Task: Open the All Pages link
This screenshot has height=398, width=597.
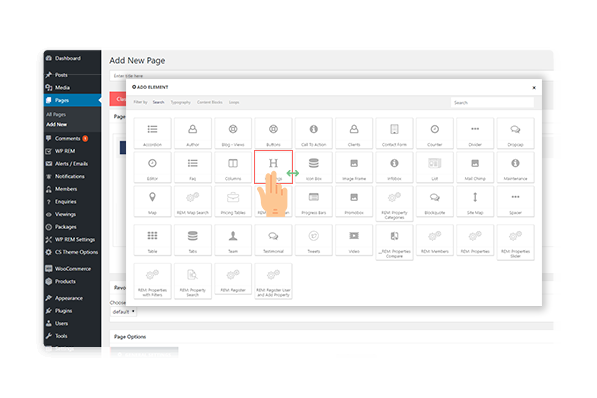Action: [56, 114]
